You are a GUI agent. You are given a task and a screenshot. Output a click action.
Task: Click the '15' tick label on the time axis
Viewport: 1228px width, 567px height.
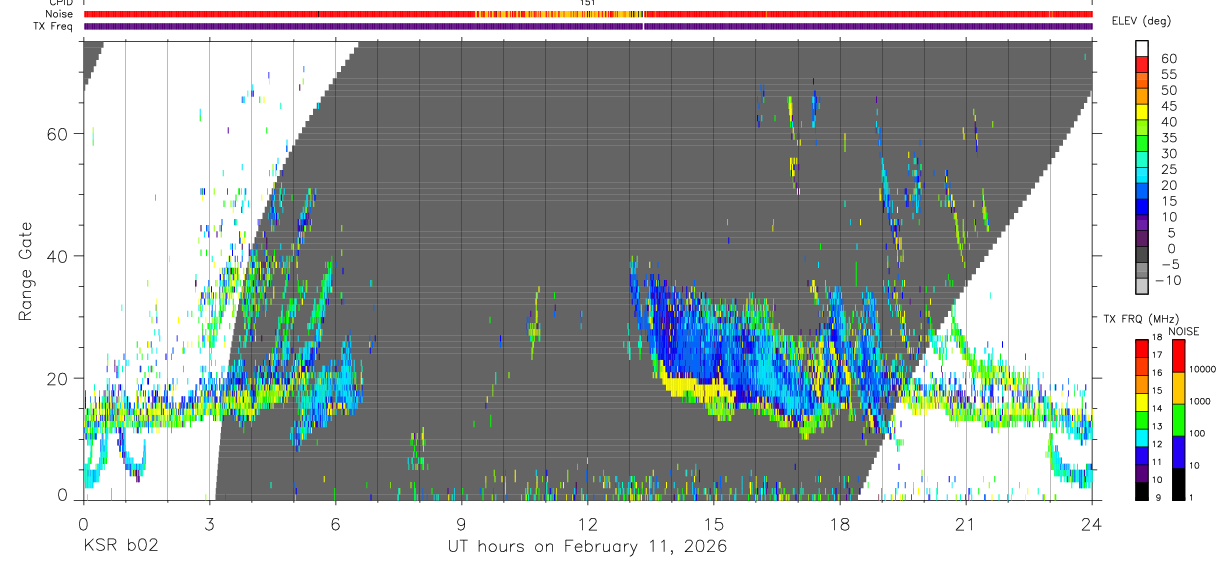pyautogui.click(x=714, y=523)
